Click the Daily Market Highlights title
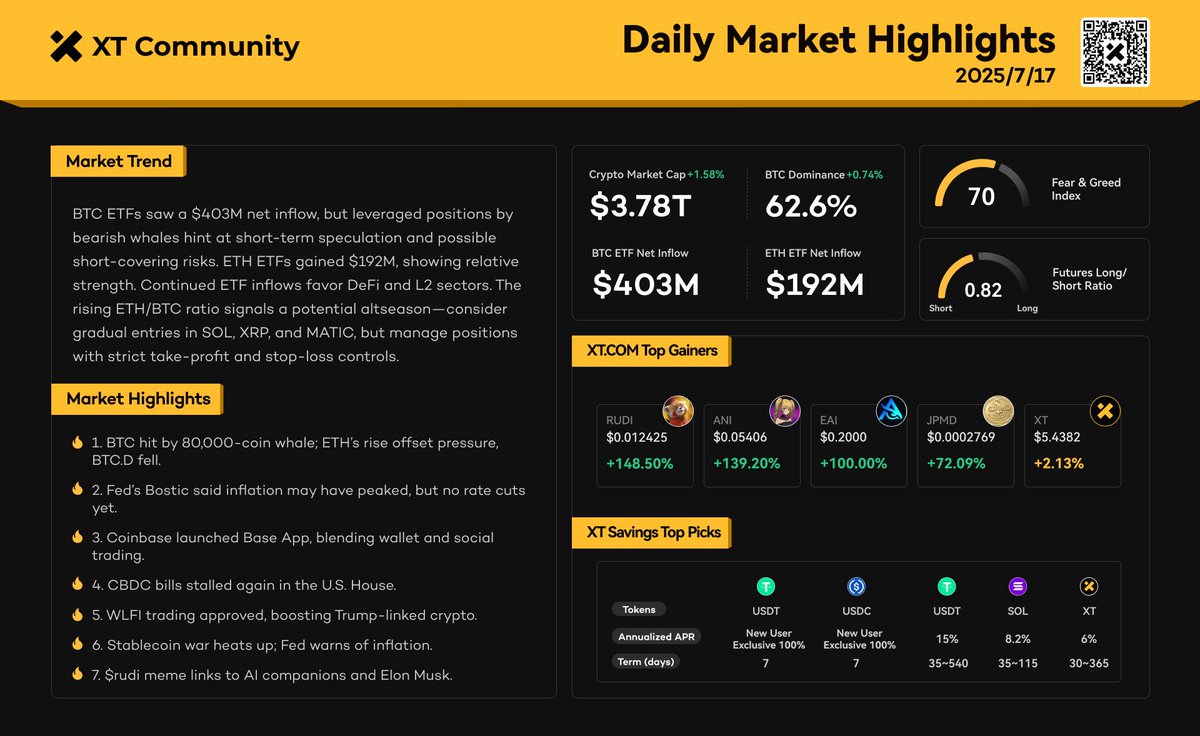The image size is (1200, 736). click(x=839, y=39)
